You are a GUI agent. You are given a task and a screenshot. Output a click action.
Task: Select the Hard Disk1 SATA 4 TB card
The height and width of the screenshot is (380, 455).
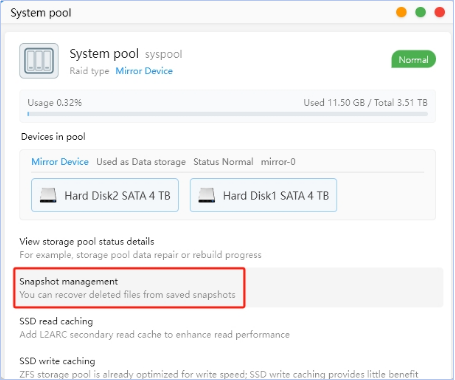263,195
